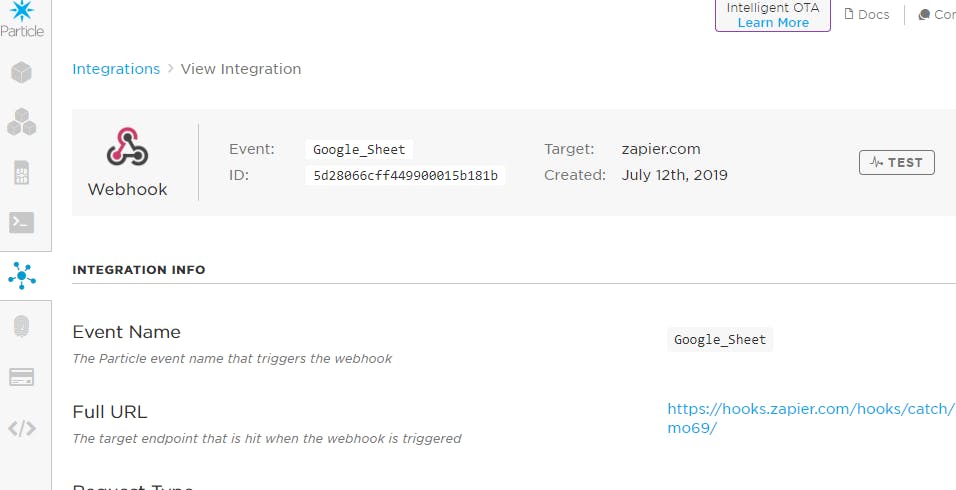Open the Console terminal icon

coord(21,221)
